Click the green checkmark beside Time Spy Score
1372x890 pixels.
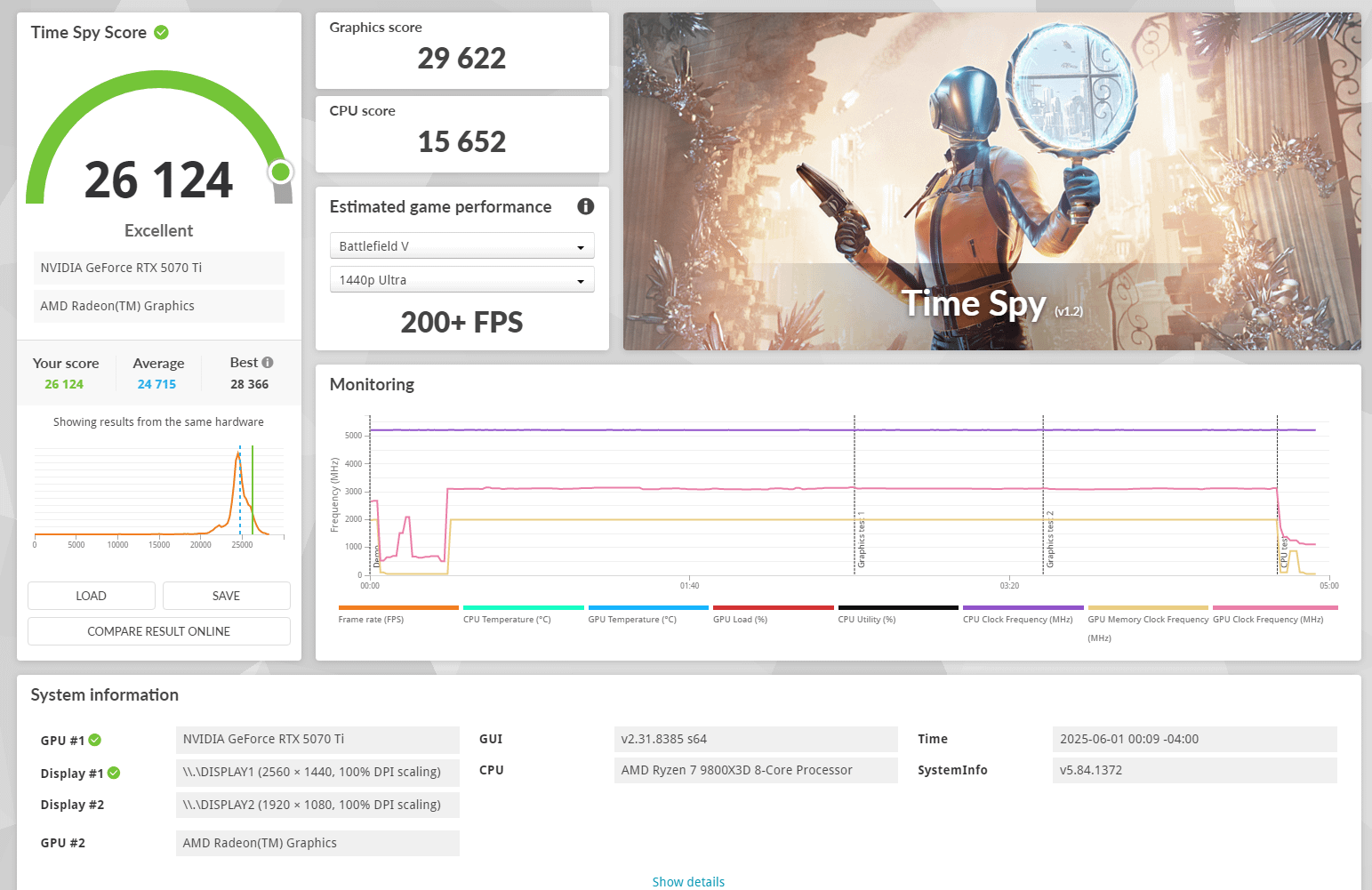click(161, 33)
